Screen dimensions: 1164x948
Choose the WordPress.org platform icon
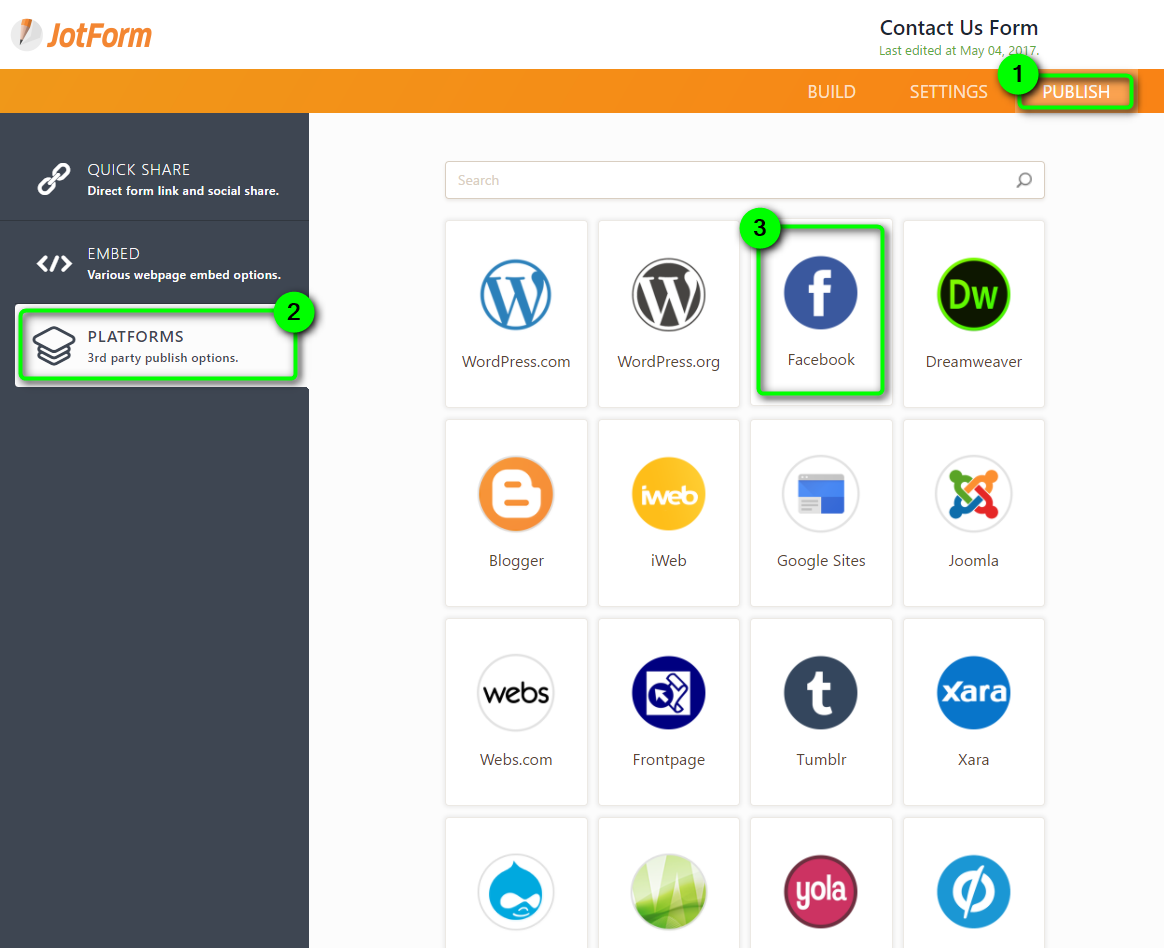coord(668,295)
